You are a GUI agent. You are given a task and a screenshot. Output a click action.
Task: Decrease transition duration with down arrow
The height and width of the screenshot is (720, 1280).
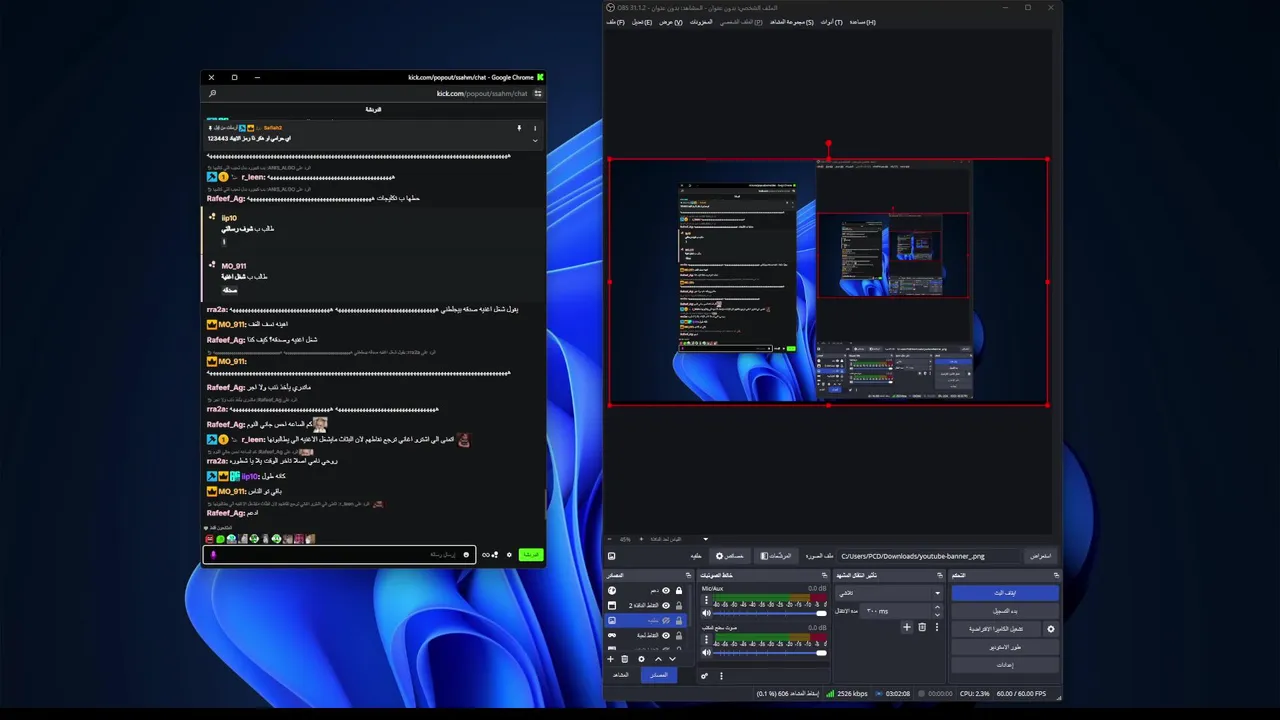pos(937,615)
